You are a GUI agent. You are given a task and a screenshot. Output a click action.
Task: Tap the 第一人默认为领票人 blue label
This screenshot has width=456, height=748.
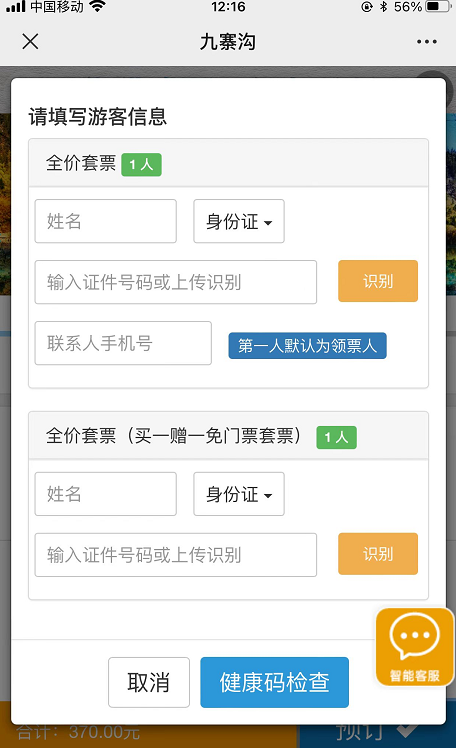[x=307, y=345]
